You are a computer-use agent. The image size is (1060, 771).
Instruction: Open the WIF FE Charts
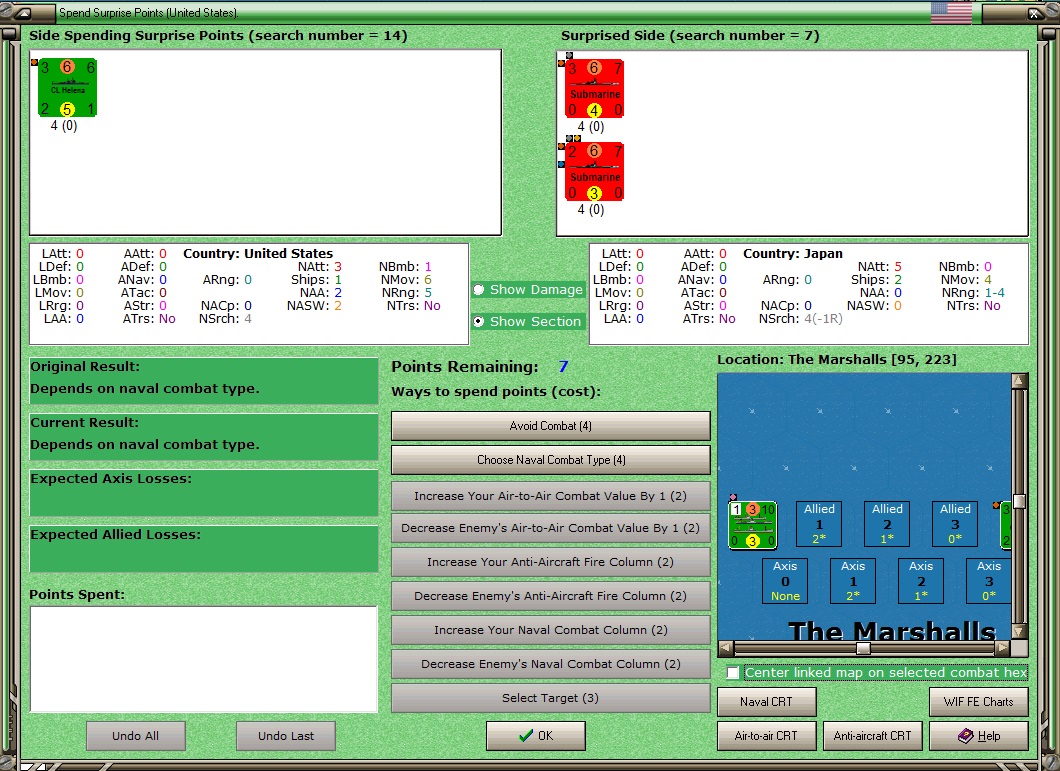979,702
